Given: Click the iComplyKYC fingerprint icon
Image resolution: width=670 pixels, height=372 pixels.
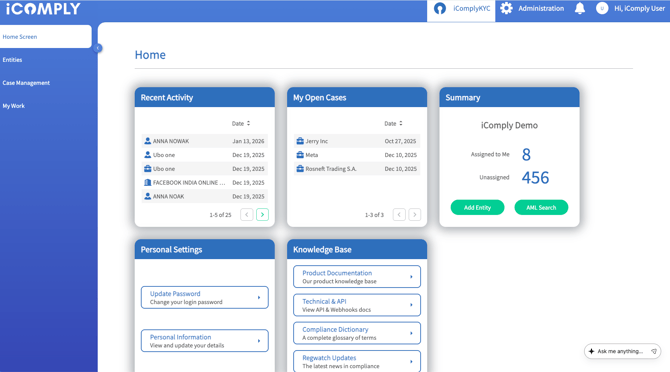Looking at the screenshot, I should pyautogui.click(x=440, y=9).
